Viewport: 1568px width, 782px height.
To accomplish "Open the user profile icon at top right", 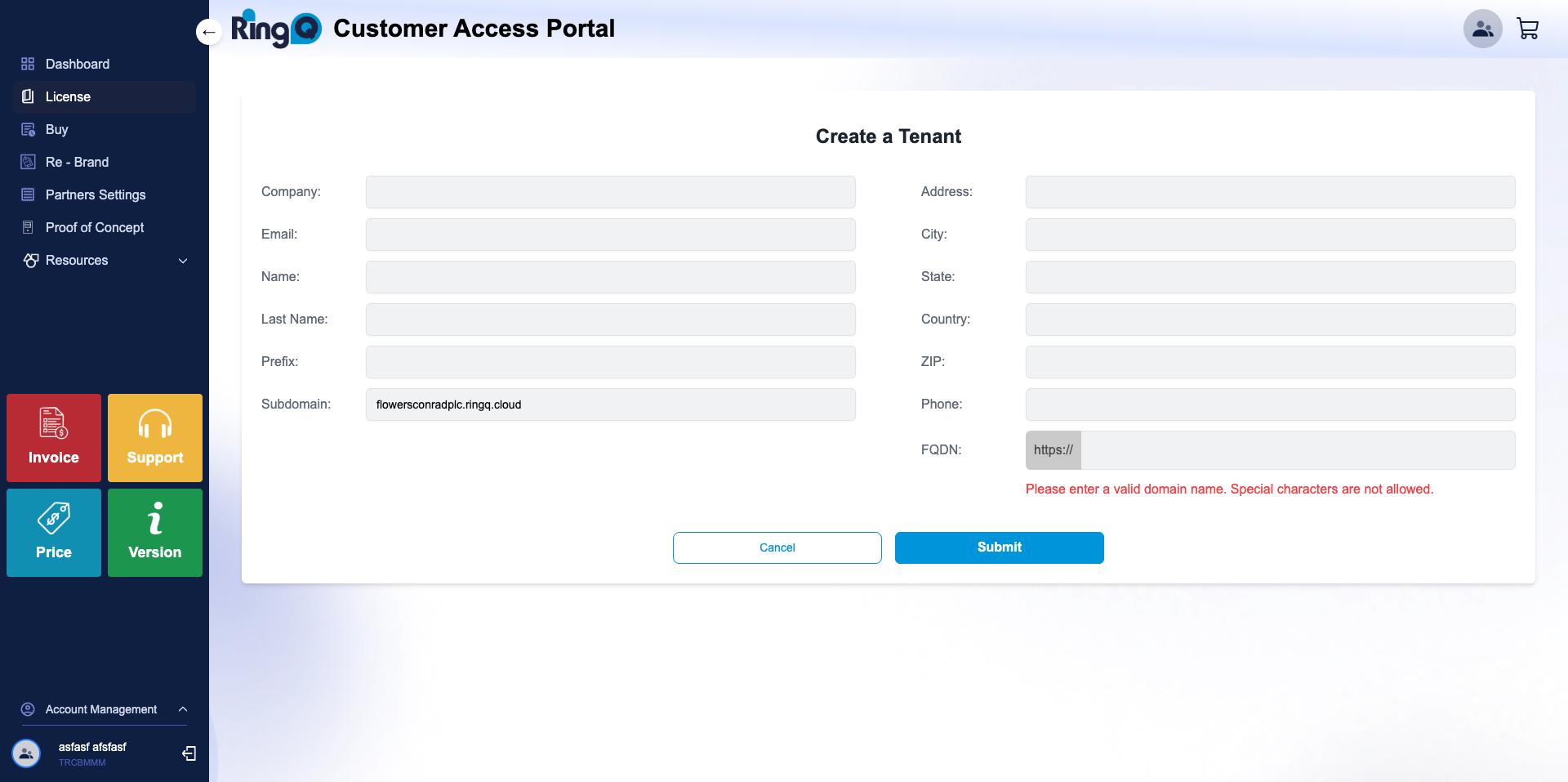I will click(1482, 28).
